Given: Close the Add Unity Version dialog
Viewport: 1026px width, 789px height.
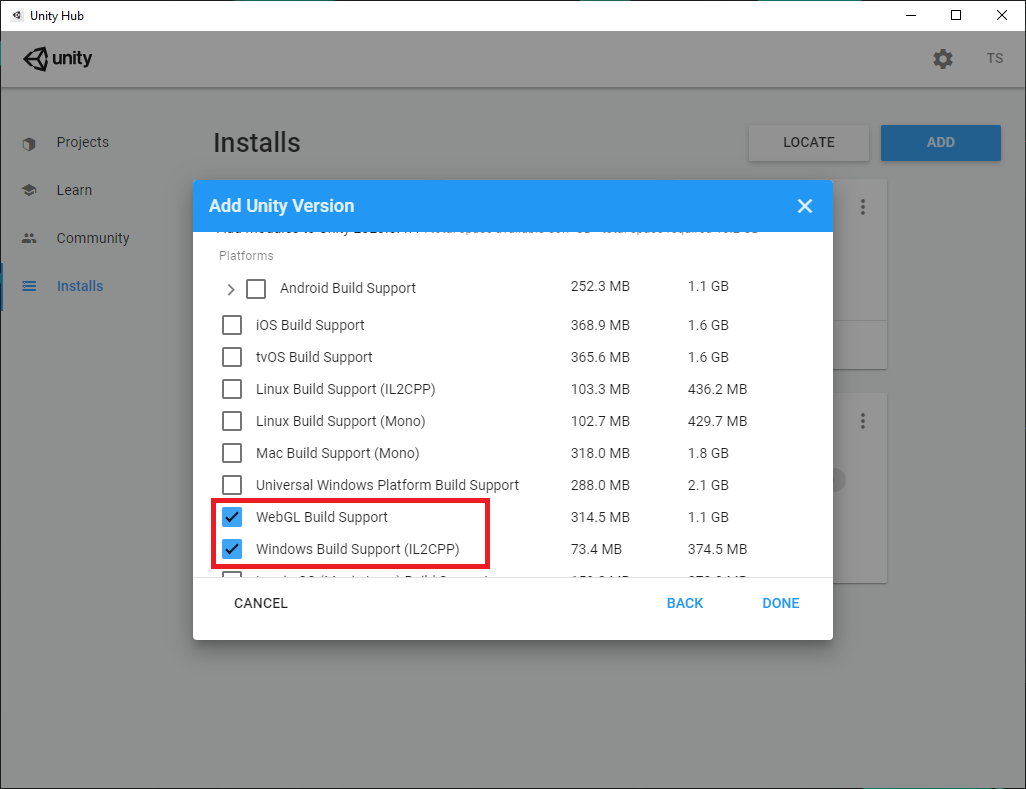Looking at the screenshot, I should click(805, 206).
